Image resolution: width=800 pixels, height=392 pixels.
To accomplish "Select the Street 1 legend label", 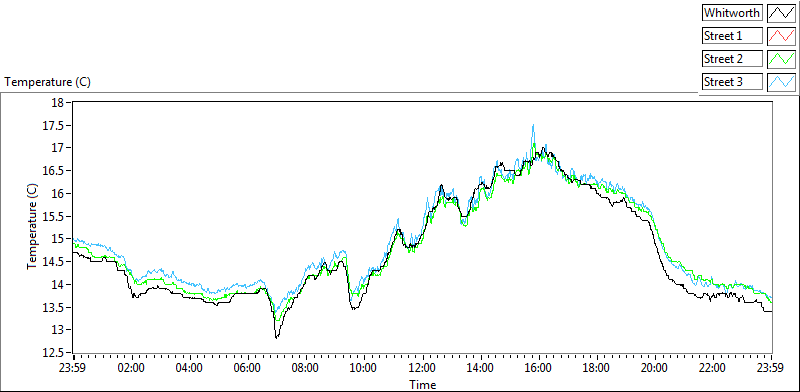I will (x=732, y=36).
